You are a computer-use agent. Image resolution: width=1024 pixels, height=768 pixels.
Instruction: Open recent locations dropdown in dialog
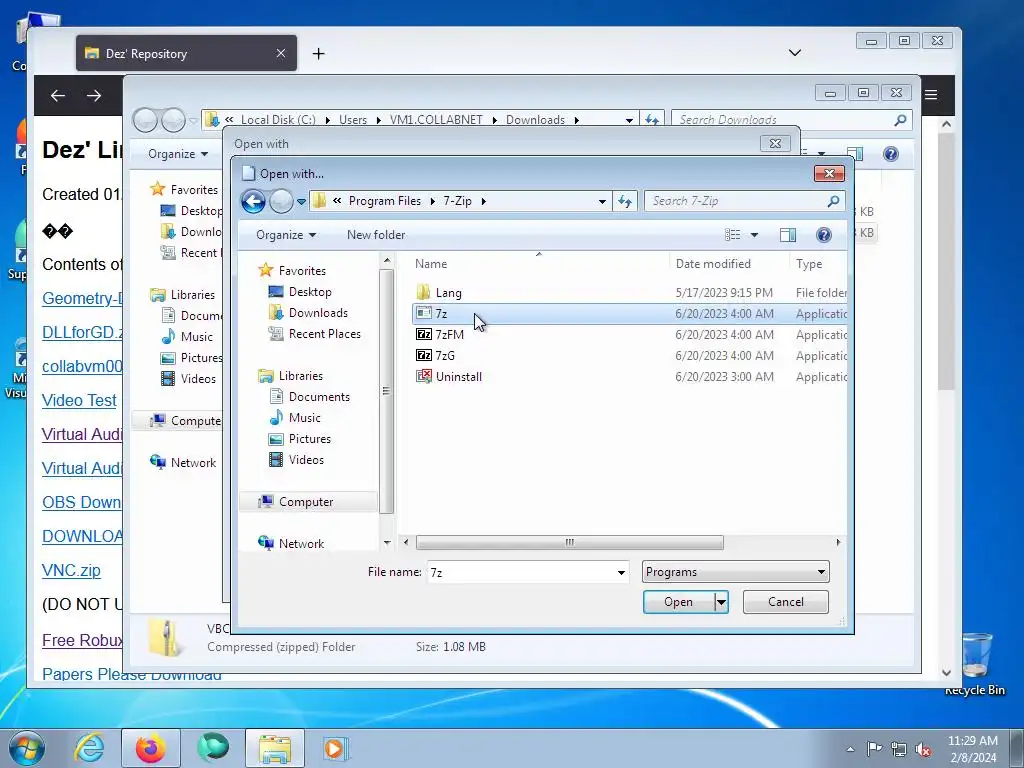tap(301, 202)
